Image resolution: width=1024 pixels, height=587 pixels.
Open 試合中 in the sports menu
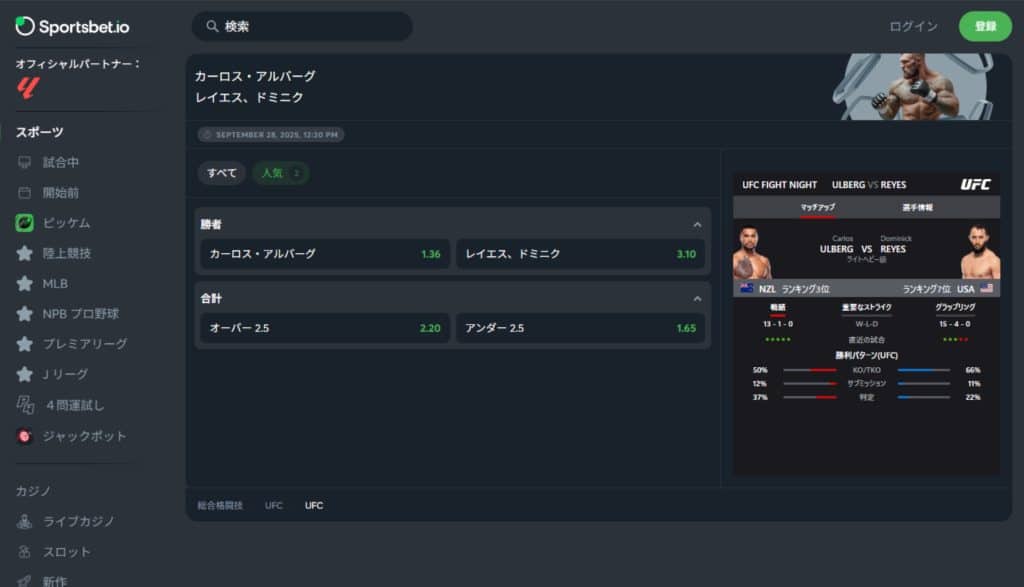click(x=61, y=162)
